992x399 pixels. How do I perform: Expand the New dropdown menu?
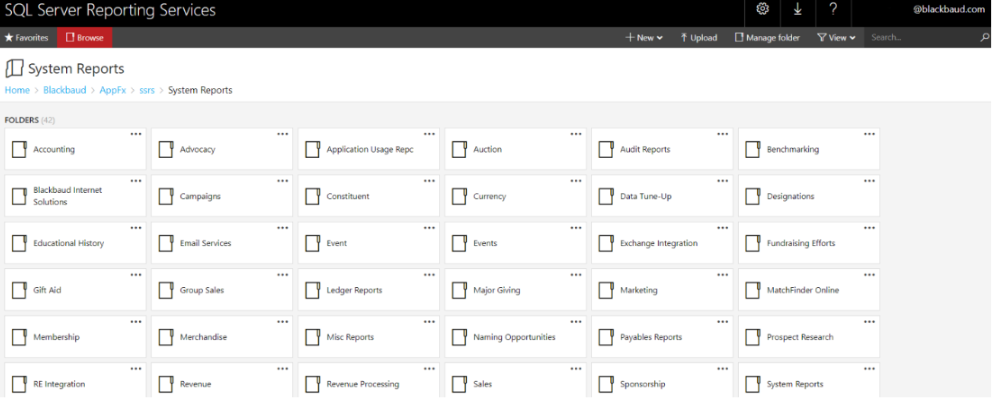pos(644,37)
